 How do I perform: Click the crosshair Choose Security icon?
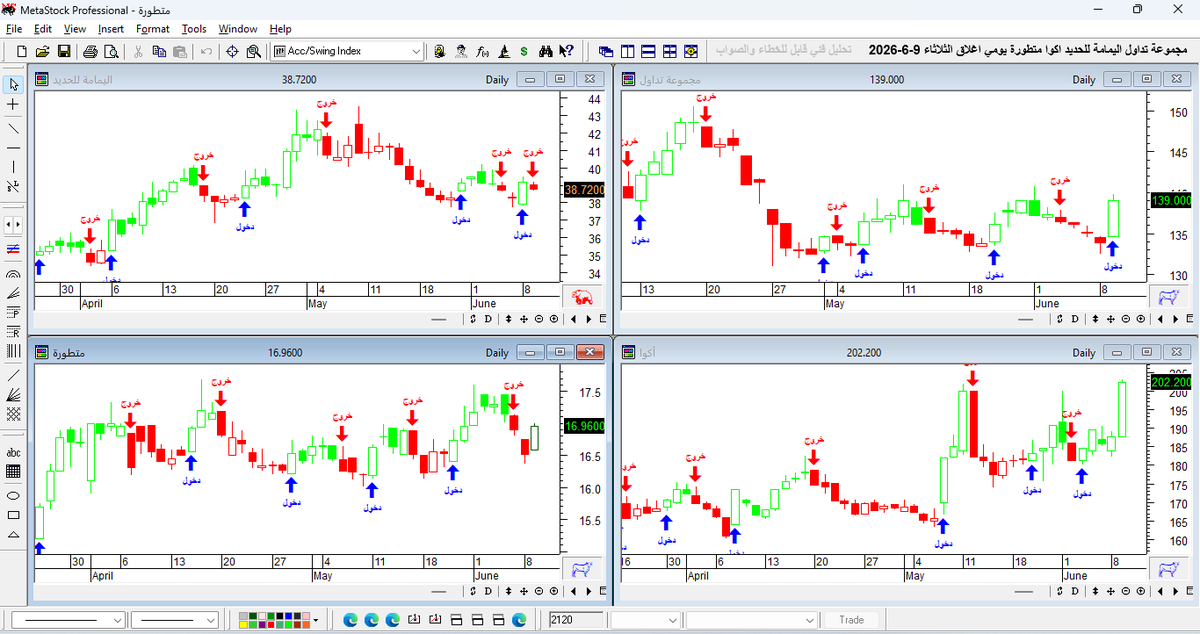click(232, 51)
